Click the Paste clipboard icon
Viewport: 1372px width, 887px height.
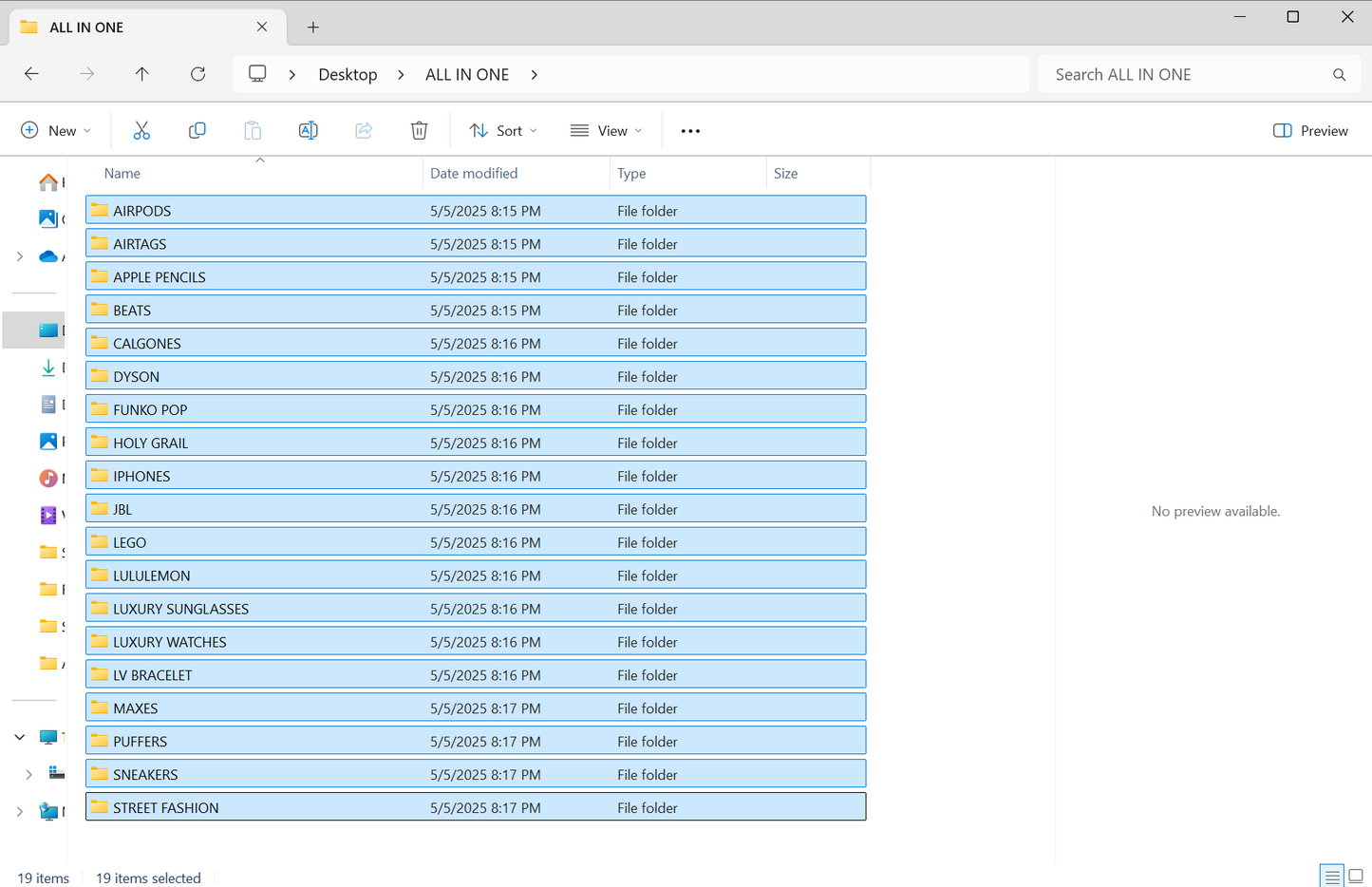[x=253, y=131]
